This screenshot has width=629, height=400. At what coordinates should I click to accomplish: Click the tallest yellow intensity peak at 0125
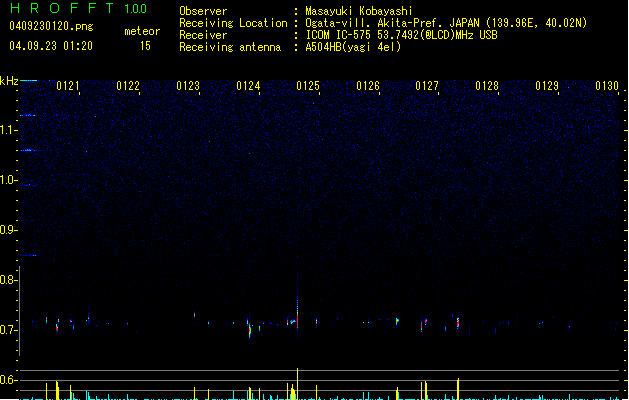pos(297,383)
